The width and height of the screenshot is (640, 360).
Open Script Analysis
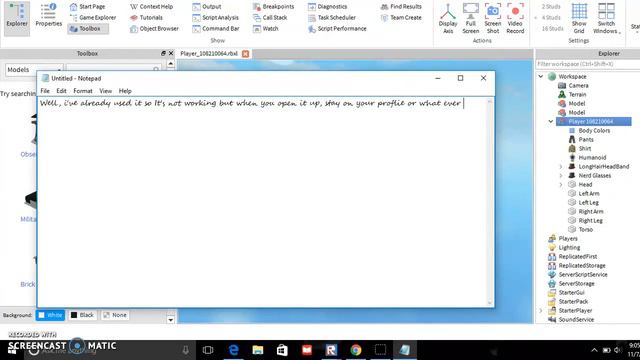tap(215, 18)
